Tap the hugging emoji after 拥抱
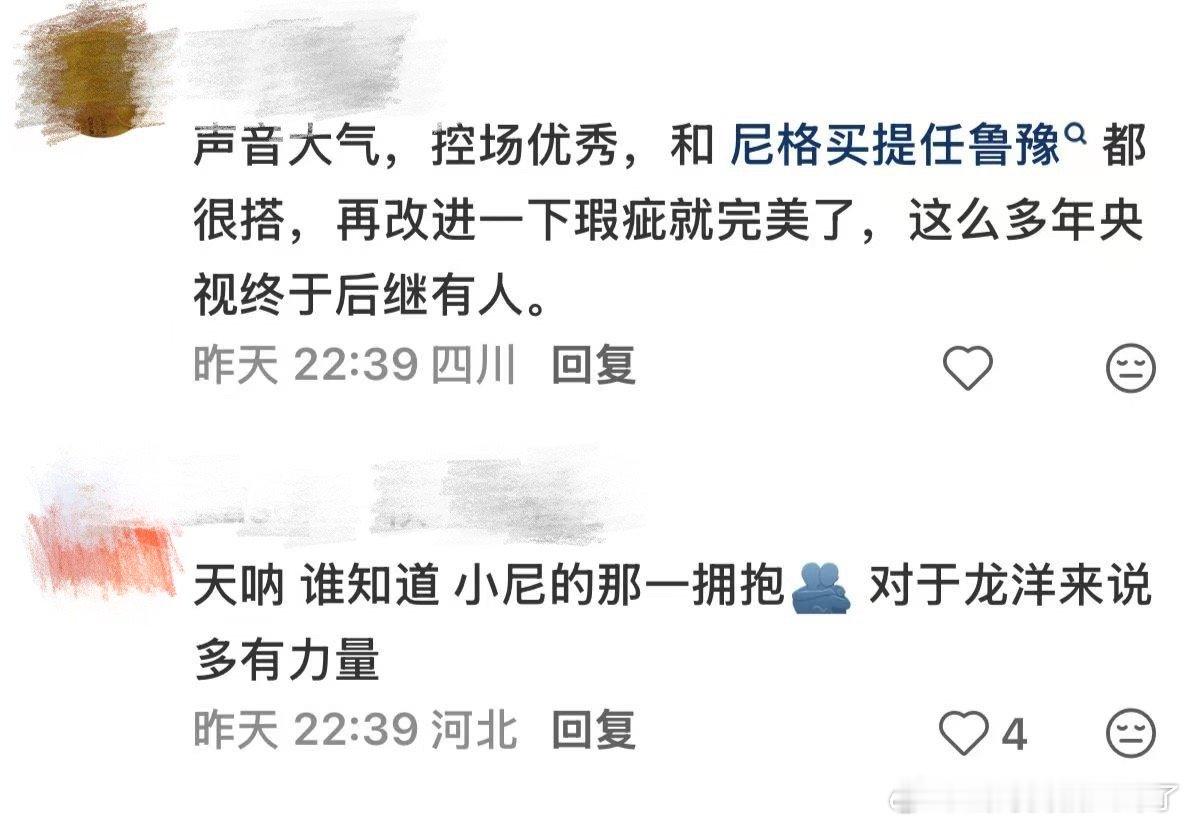The height and width of the screenshot is (825, 1191). tap(822, 588)
